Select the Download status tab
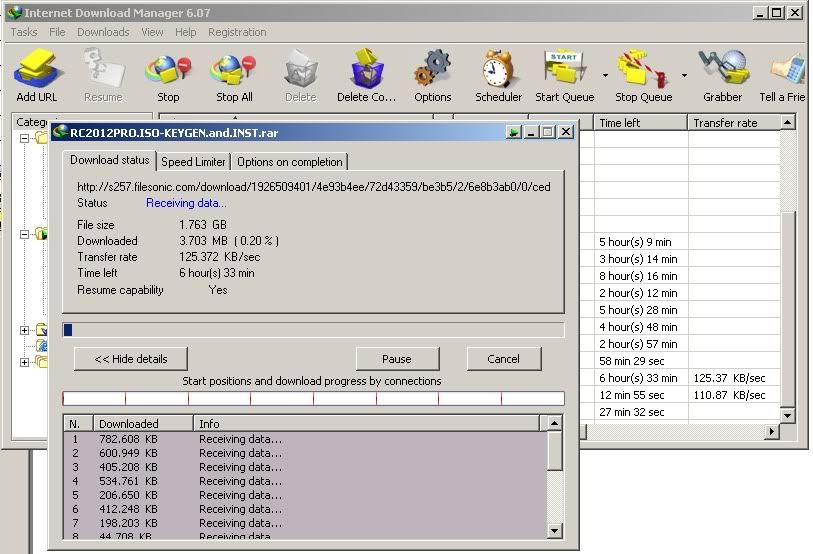The height and width of the screenshot is (554, 813). pyautogui.click(x=109, y=160)
